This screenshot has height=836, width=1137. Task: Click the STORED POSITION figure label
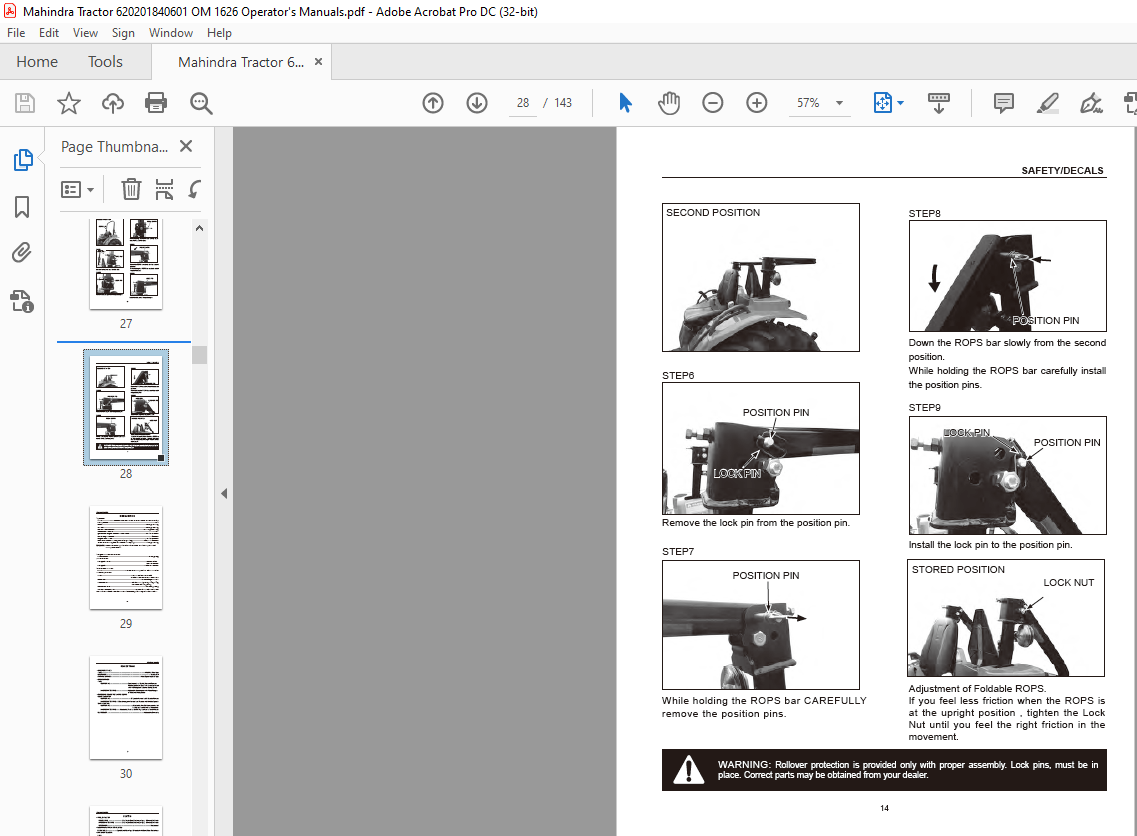click(958, 570)
